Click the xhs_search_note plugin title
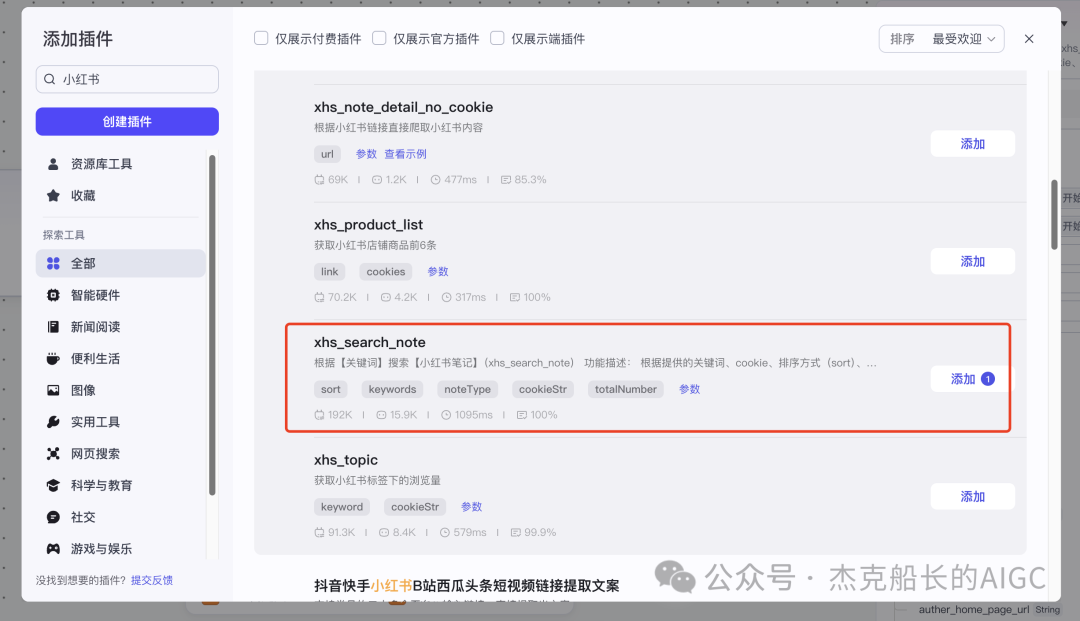Image resolution: width=1080 pixels, height=621 pixels. [370, 342]
